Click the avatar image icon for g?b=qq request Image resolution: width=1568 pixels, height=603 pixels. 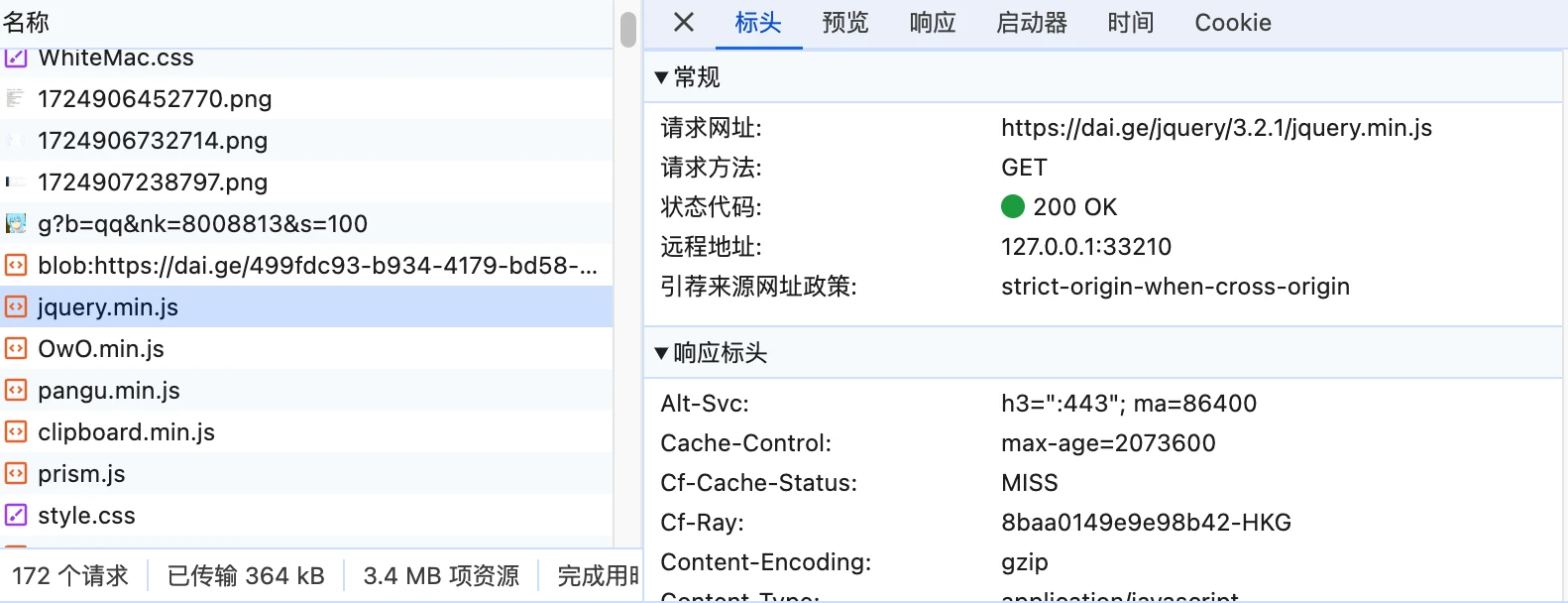click(x=16, y=224)
